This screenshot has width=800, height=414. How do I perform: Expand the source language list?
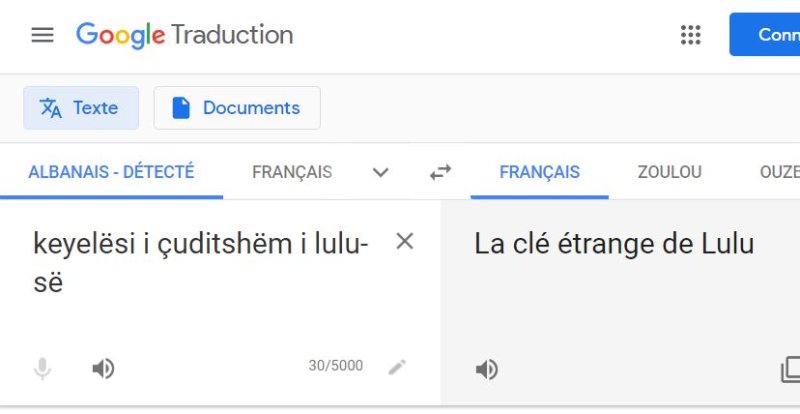(380, 172)
